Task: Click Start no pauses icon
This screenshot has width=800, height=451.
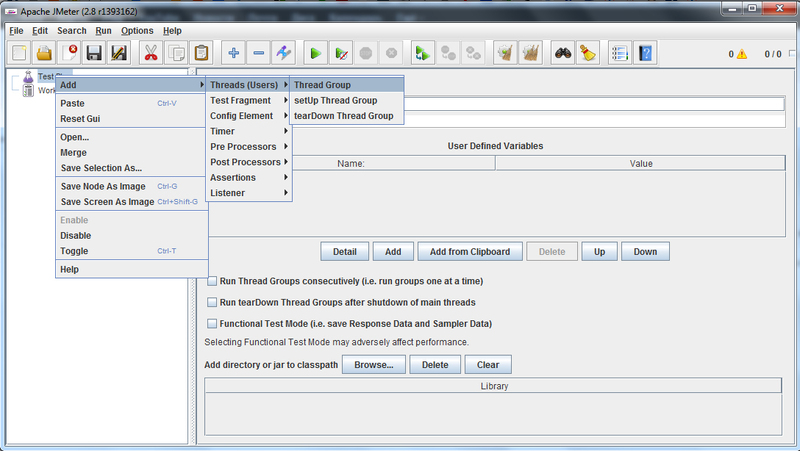Action: click(341, 53)
